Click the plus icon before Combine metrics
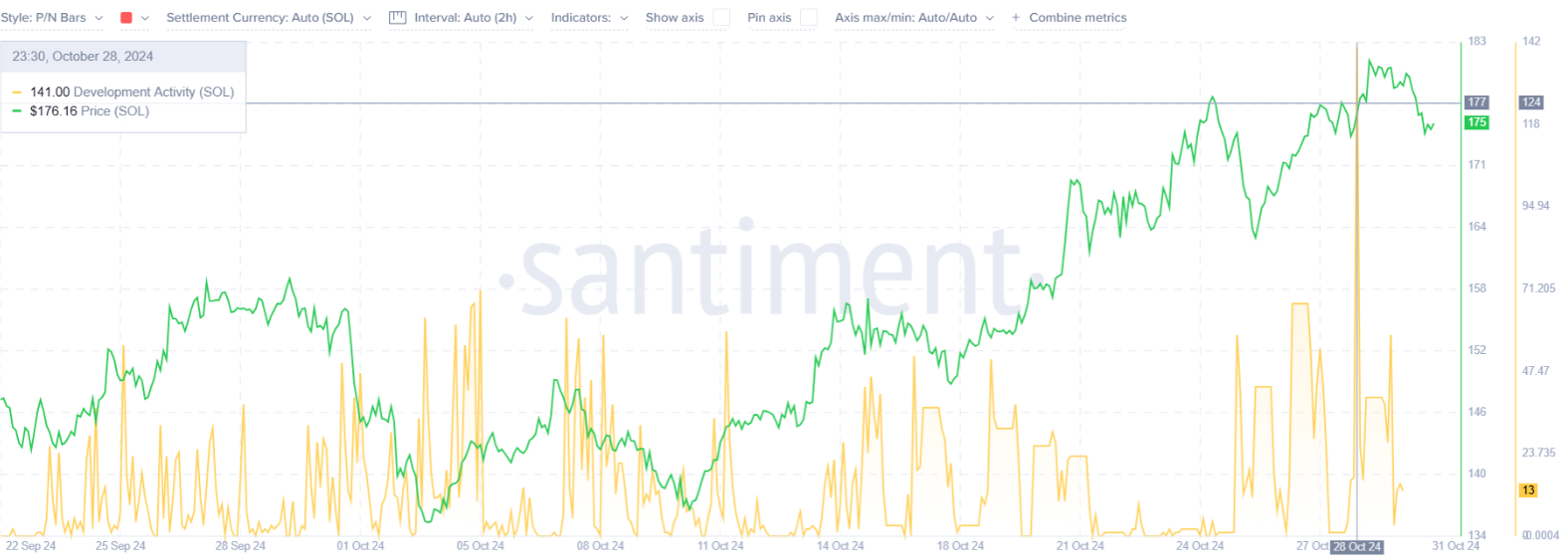1568x560 pixels. (1016, 18)
